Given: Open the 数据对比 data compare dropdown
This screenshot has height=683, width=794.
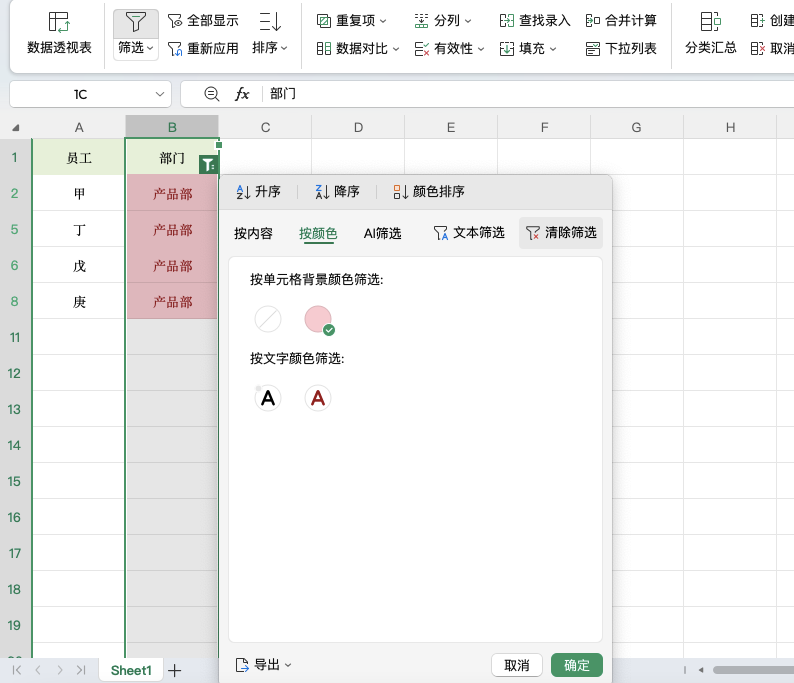Looking at the screenshot, I should (358, 49).
